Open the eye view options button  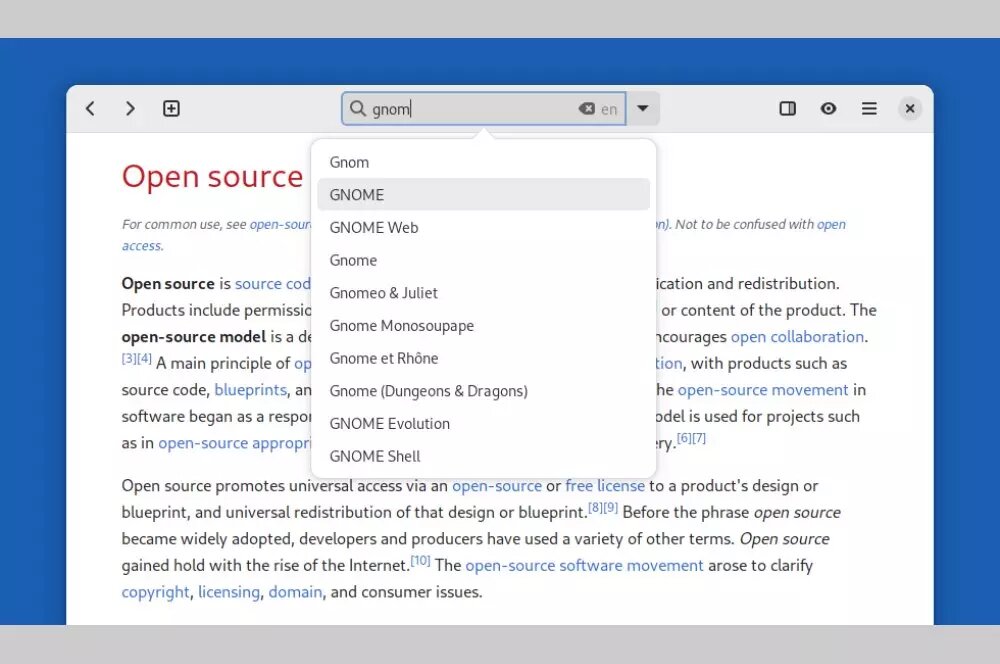click(828, 108)
